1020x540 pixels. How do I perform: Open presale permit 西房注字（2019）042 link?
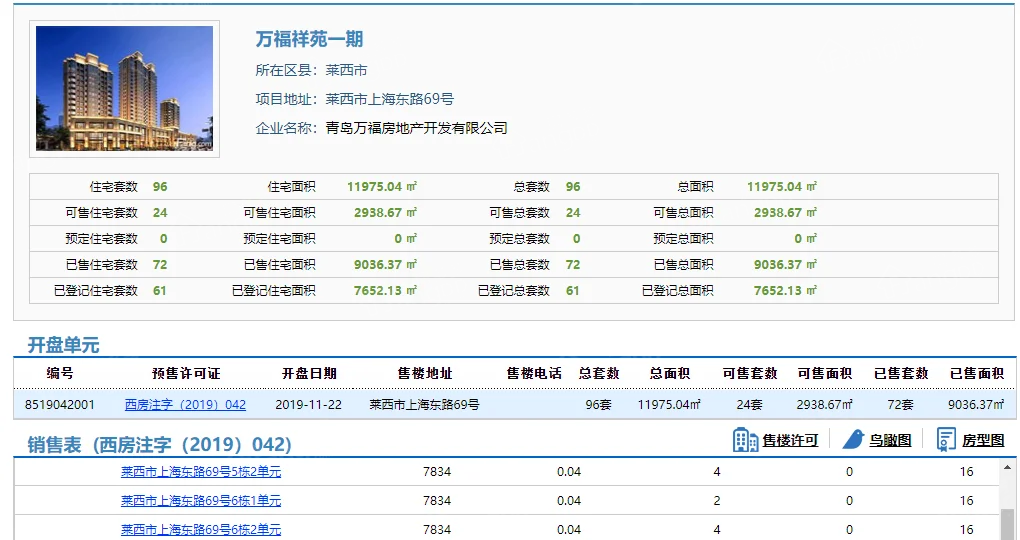tap(185, 405)
